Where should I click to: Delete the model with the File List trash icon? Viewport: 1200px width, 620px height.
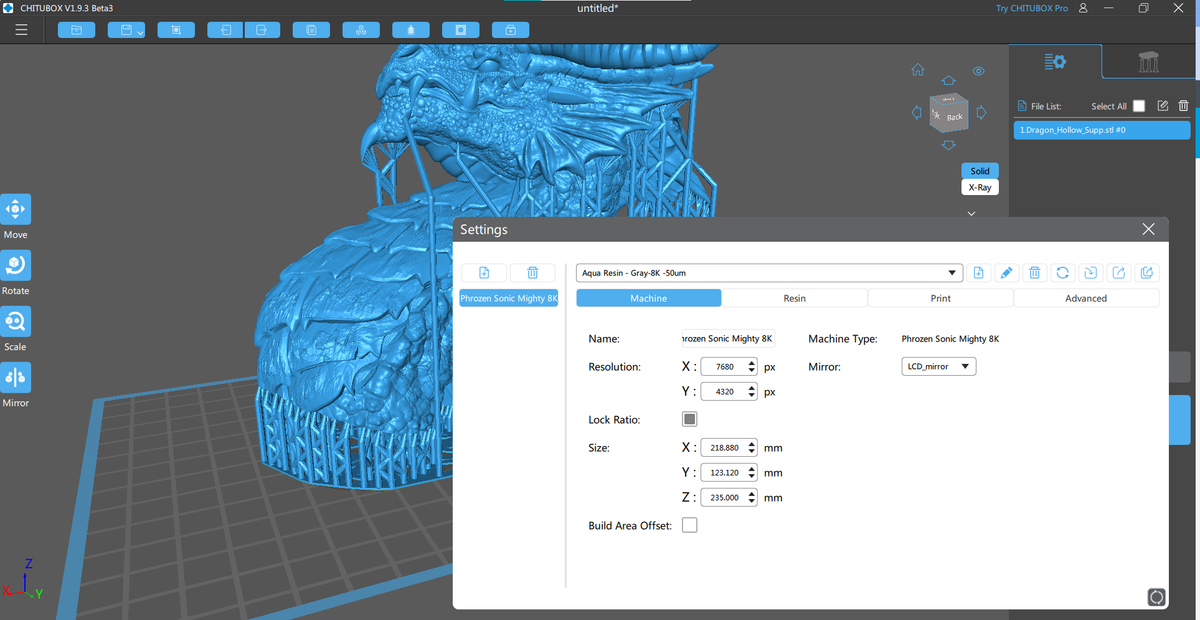pyautogui.click(x=1183, y=106)
